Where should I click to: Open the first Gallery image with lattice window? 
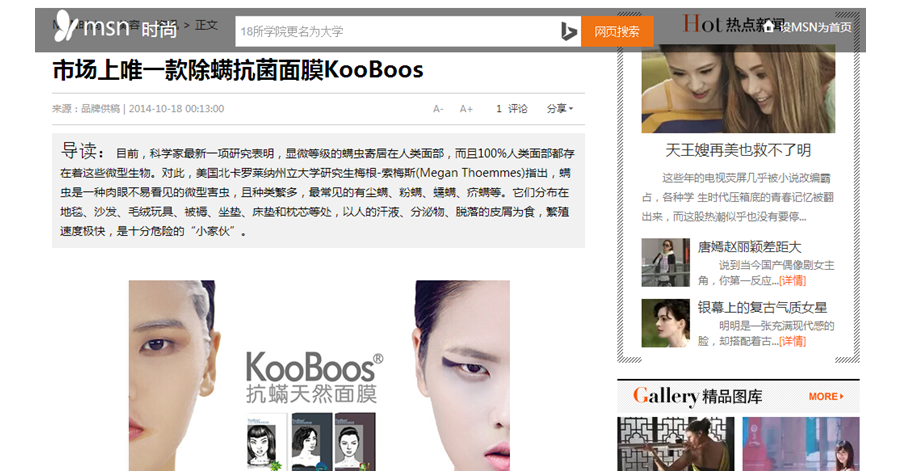(675, 443)
